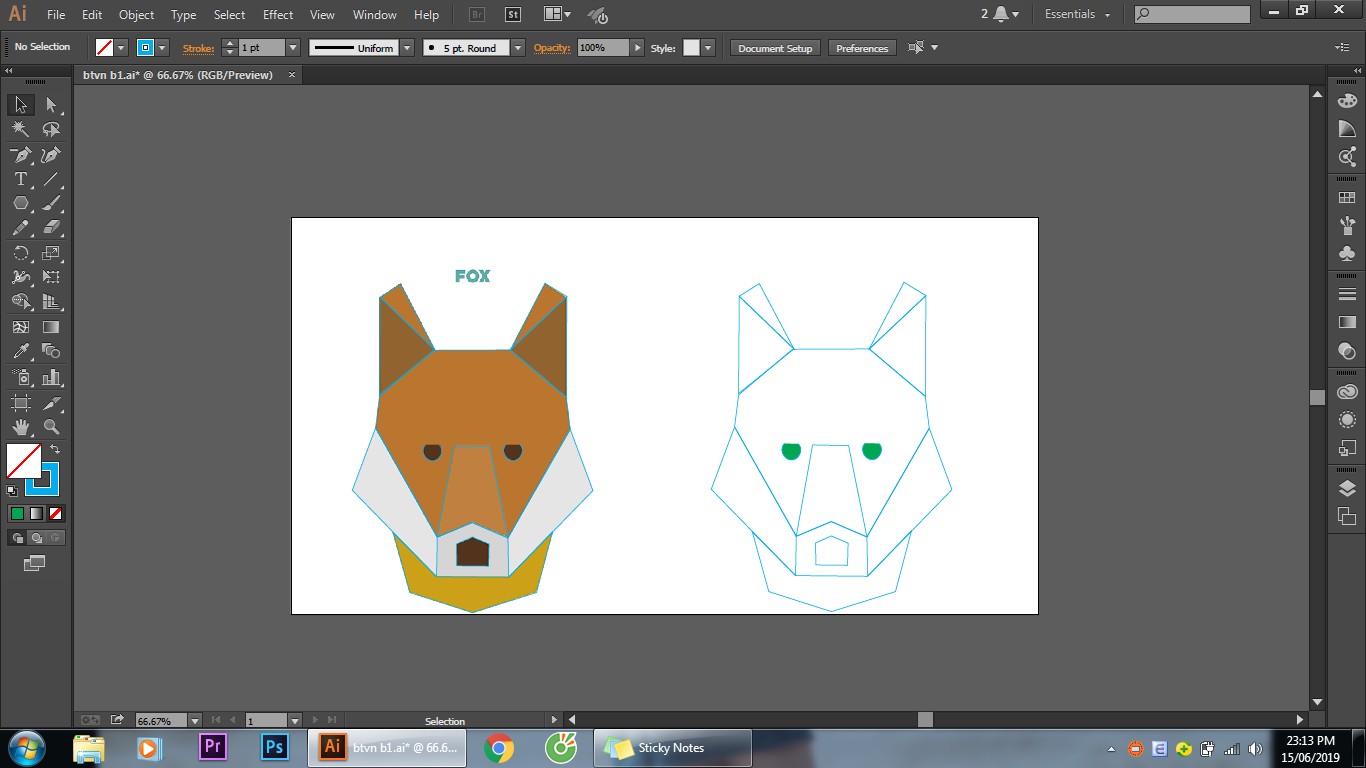Viewport: 1366px width, 768px height.
Task: Open the Object menu
Action: click(137, 15)
